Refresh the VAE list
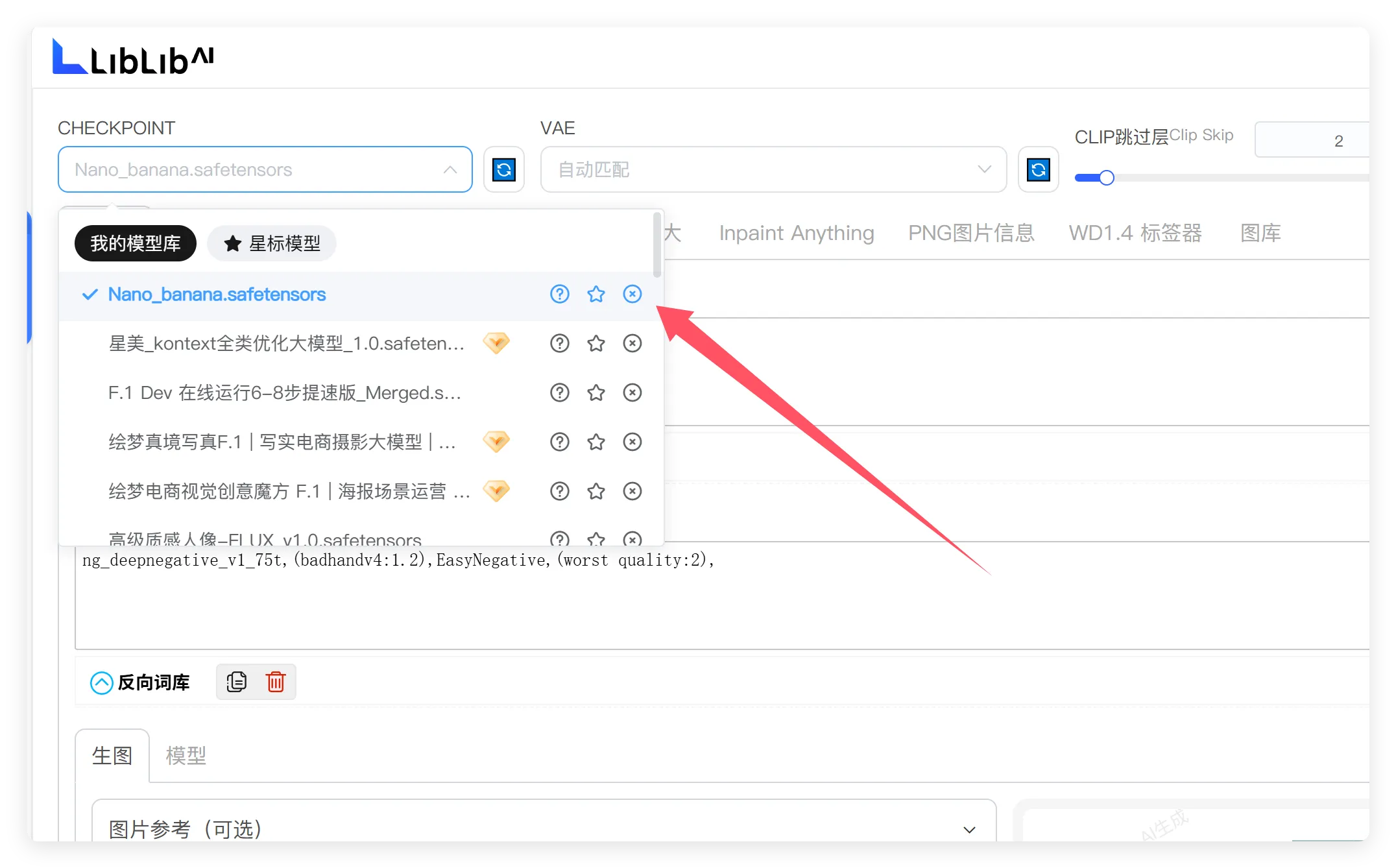Image resolution: width=1396 pixels, height=868 pixels. tap(1038, 169)
